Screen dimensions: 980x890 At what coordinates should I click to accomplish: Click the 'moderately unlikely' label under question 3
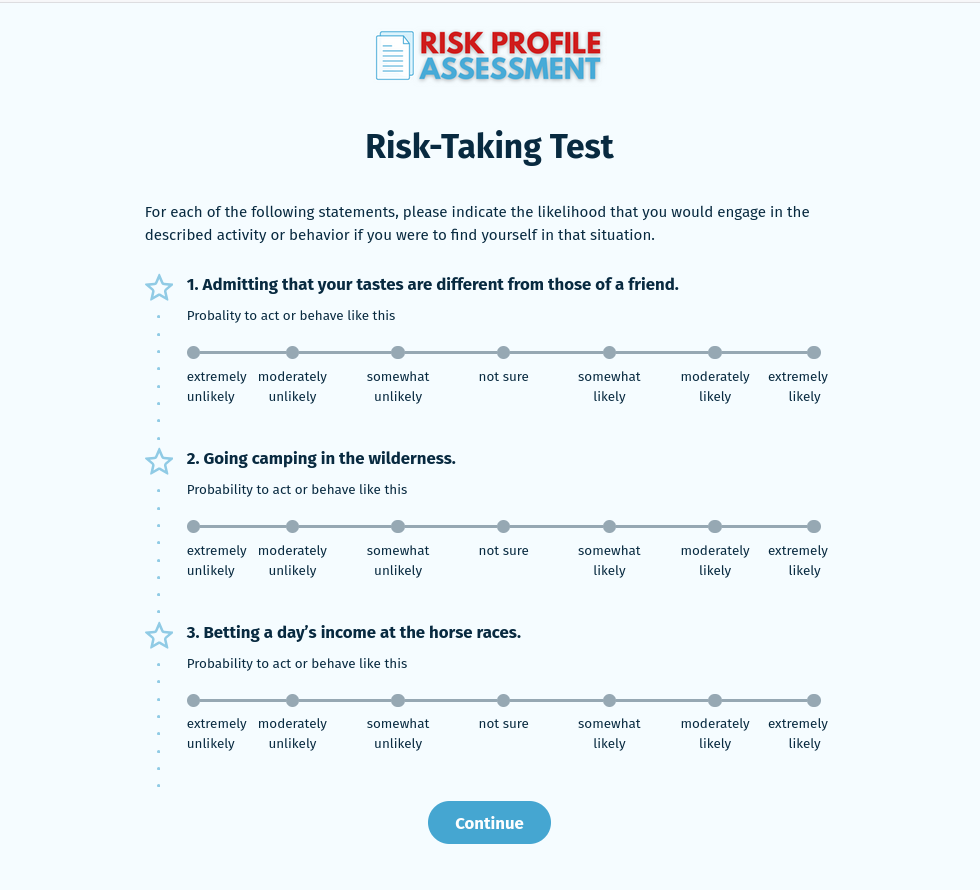292,733
